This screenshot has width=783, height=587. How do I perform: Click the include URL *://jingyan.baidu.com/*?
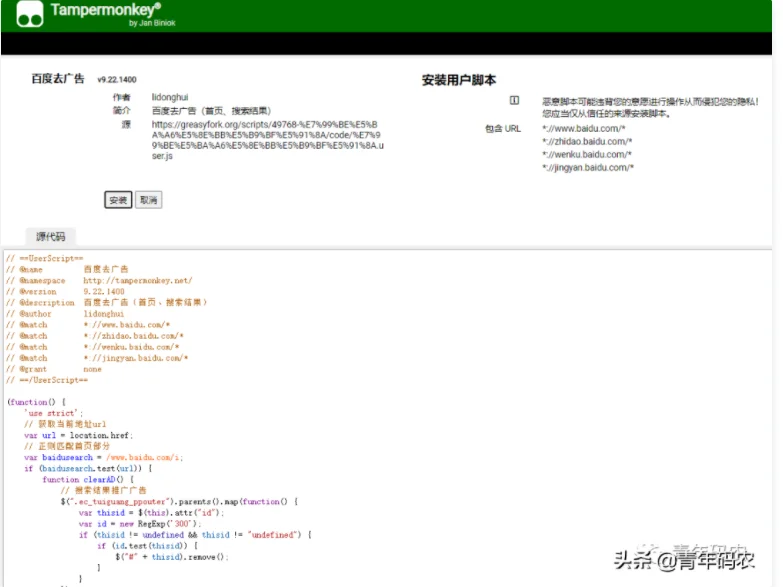pos(588,167)
